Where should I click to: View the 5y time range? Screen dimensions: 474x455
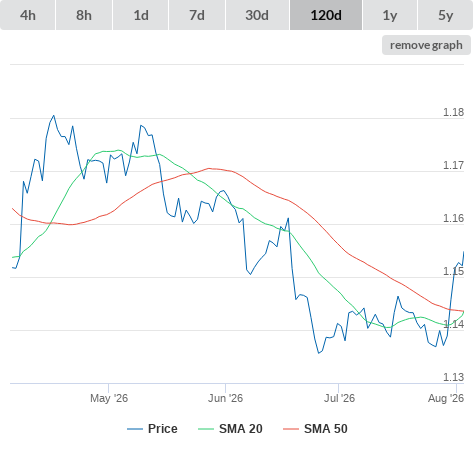446,15
